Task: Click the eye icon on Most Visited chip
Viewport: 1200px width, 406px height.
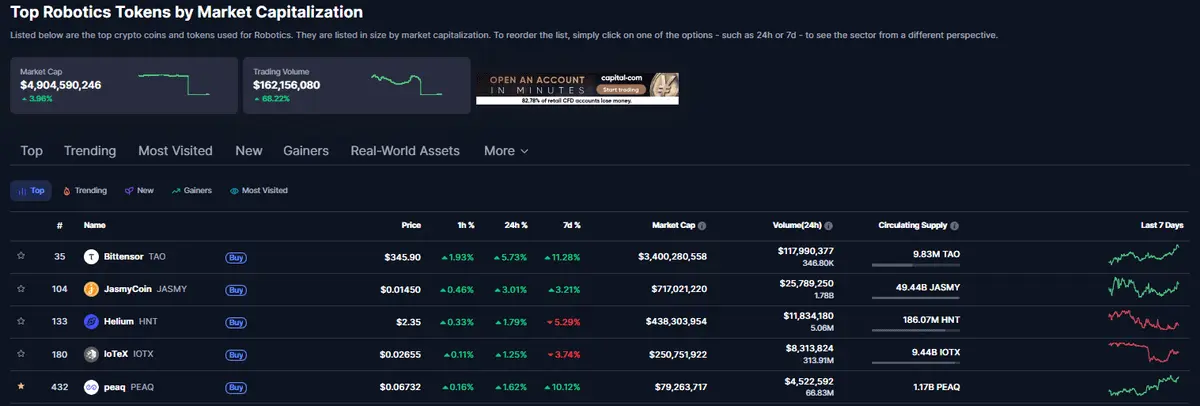Action: 234,190
